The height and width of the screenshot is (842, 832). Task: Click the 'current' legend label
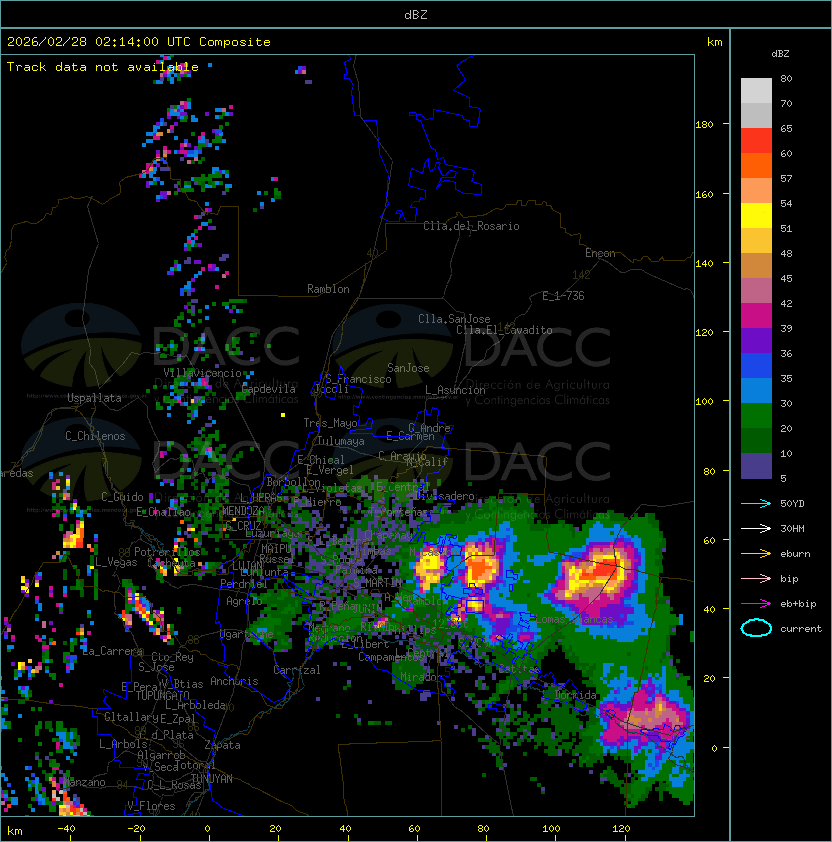(x=801, y=628)
